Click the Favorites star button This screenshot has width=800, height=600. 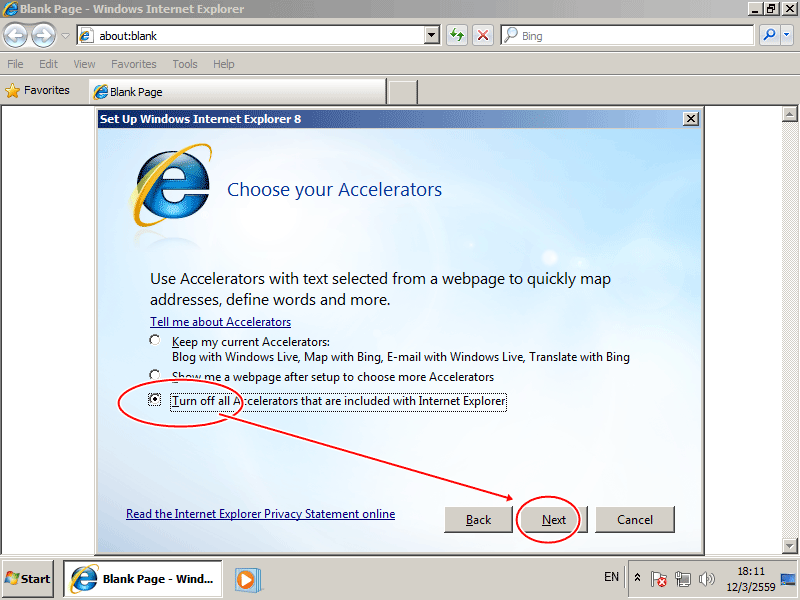pyautogui.click(x=37, y=90)
